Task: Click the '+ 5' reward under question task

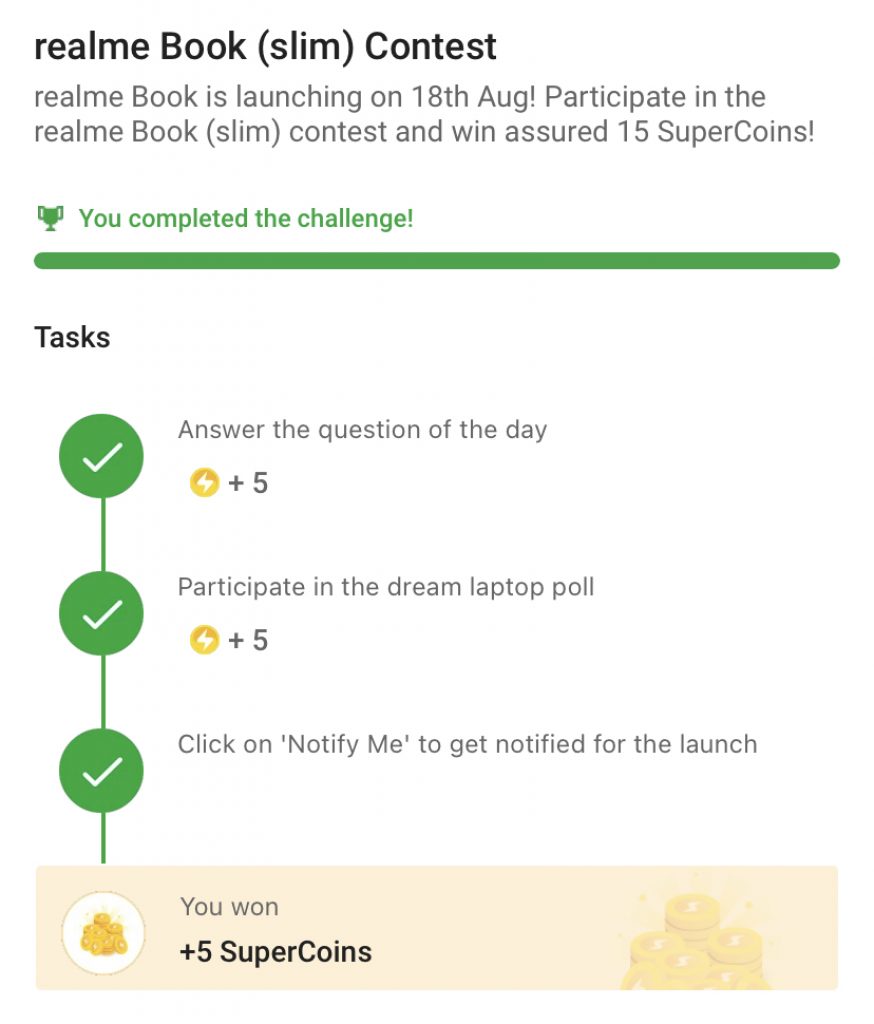Action: (x=248, y=484)
